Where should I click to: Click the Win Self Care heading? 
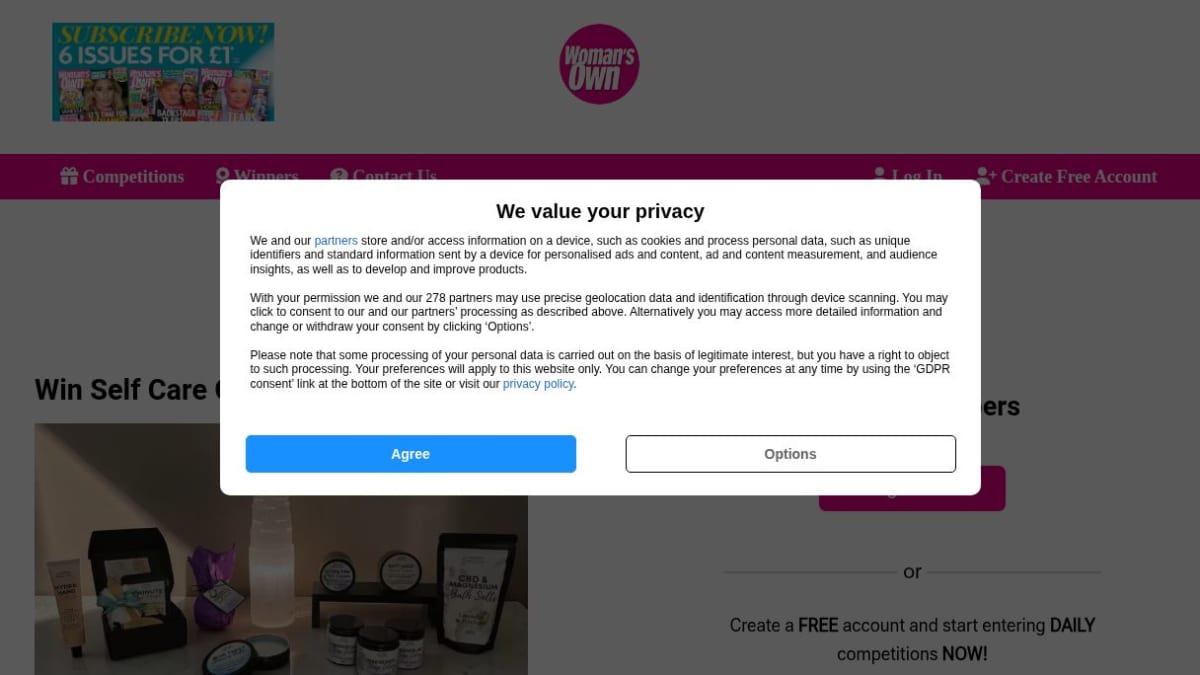pos(128,389)
